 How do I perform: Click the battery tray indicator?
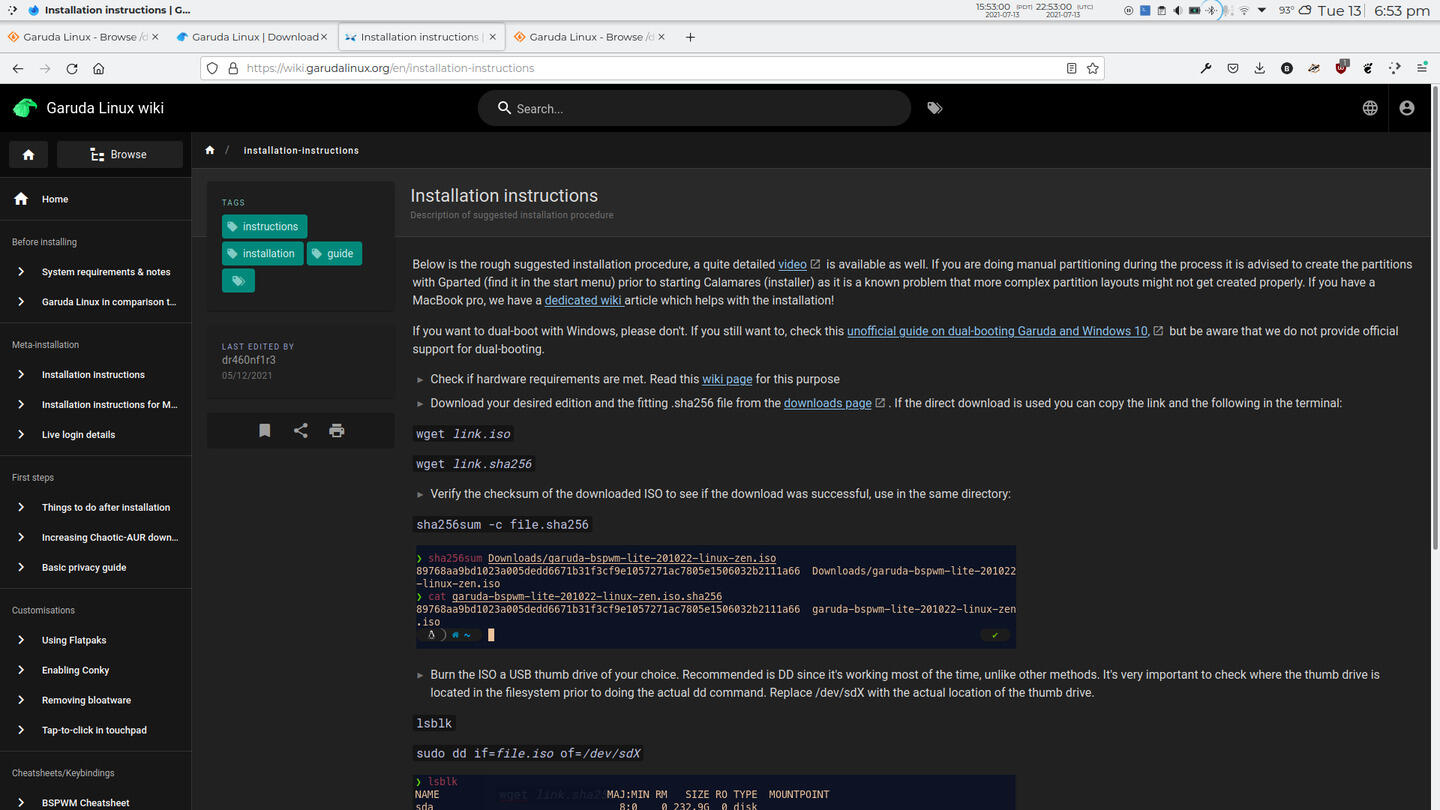[1194, 10]
